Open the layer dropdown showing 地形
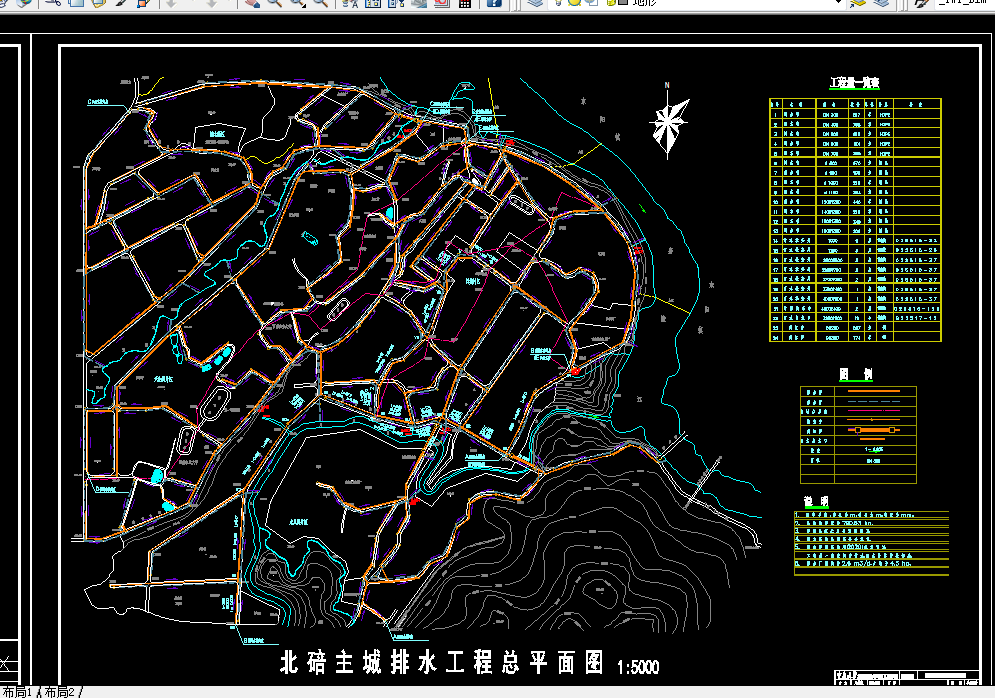This screenshot has width=995, height=698. coord(700,4)
